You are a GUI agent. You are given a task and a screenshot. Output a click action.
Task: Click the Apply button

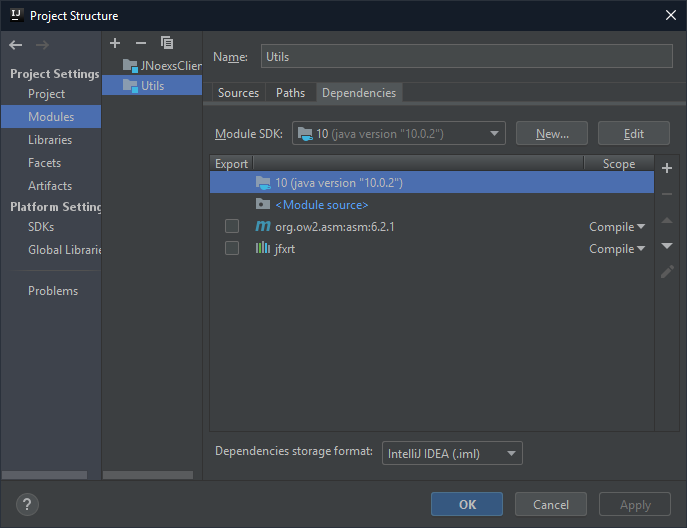tap(635, 504)
